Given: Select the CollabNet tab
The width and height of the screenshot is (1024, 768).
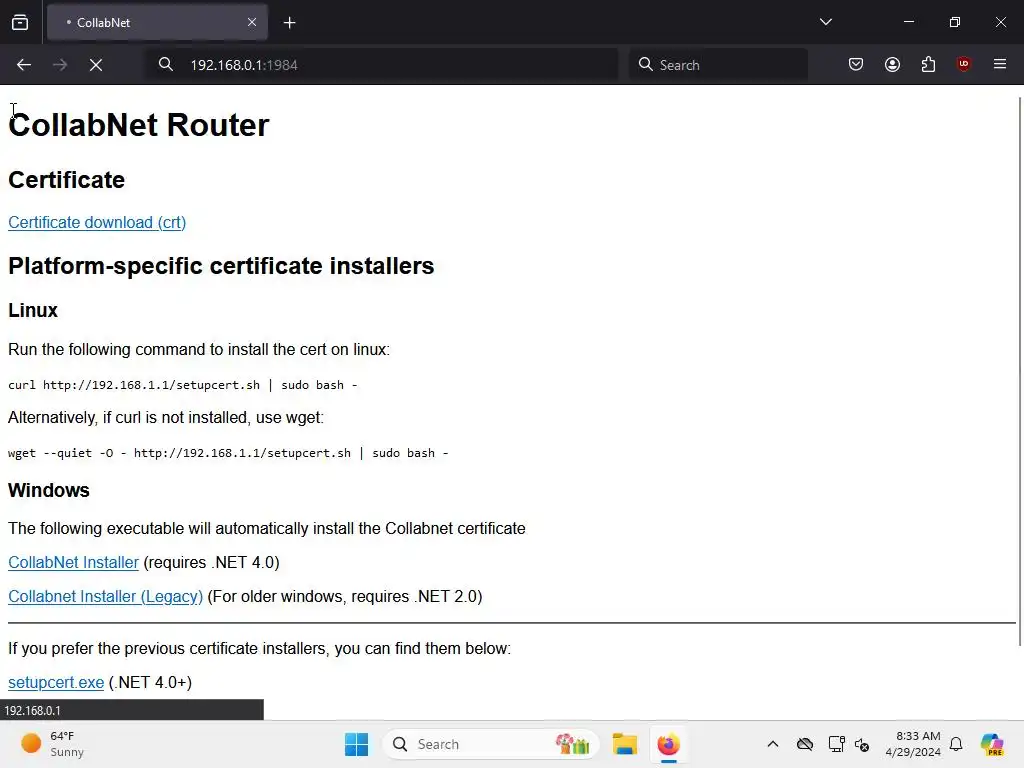Looking at the screenshot, I should pos(157,23).
